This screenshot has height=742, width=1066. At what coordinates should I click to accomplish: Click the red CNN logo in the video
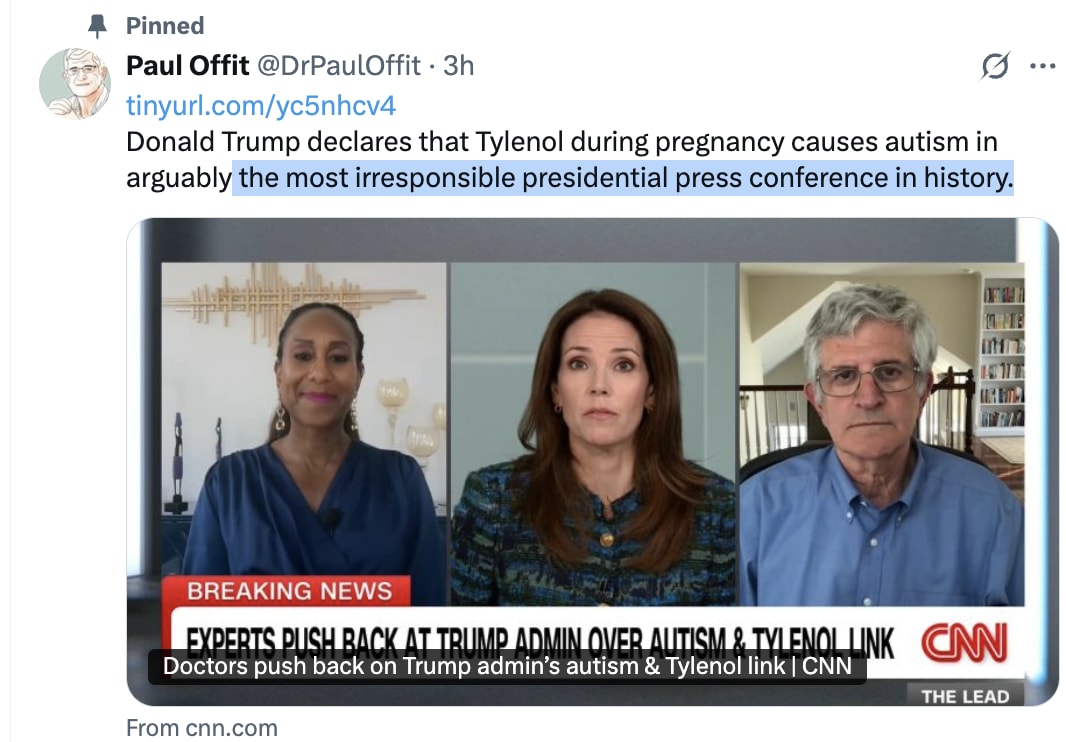pyautogui.click(x=964, y=643)
